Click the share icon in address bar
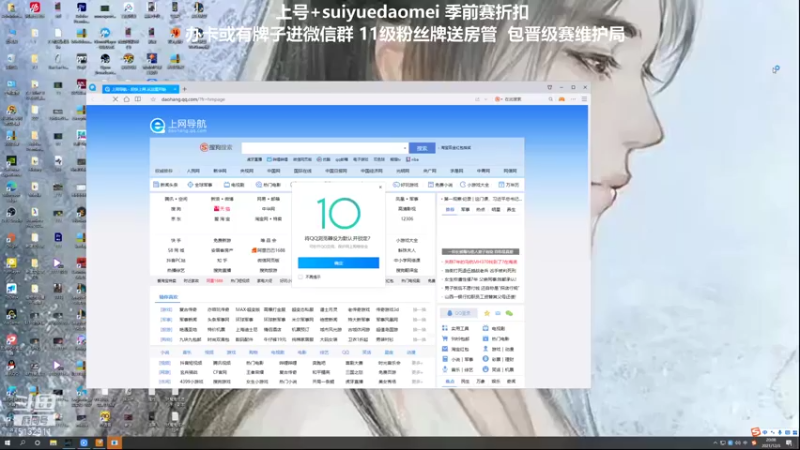This screenshot has height=450, width=800. (477, 99)
